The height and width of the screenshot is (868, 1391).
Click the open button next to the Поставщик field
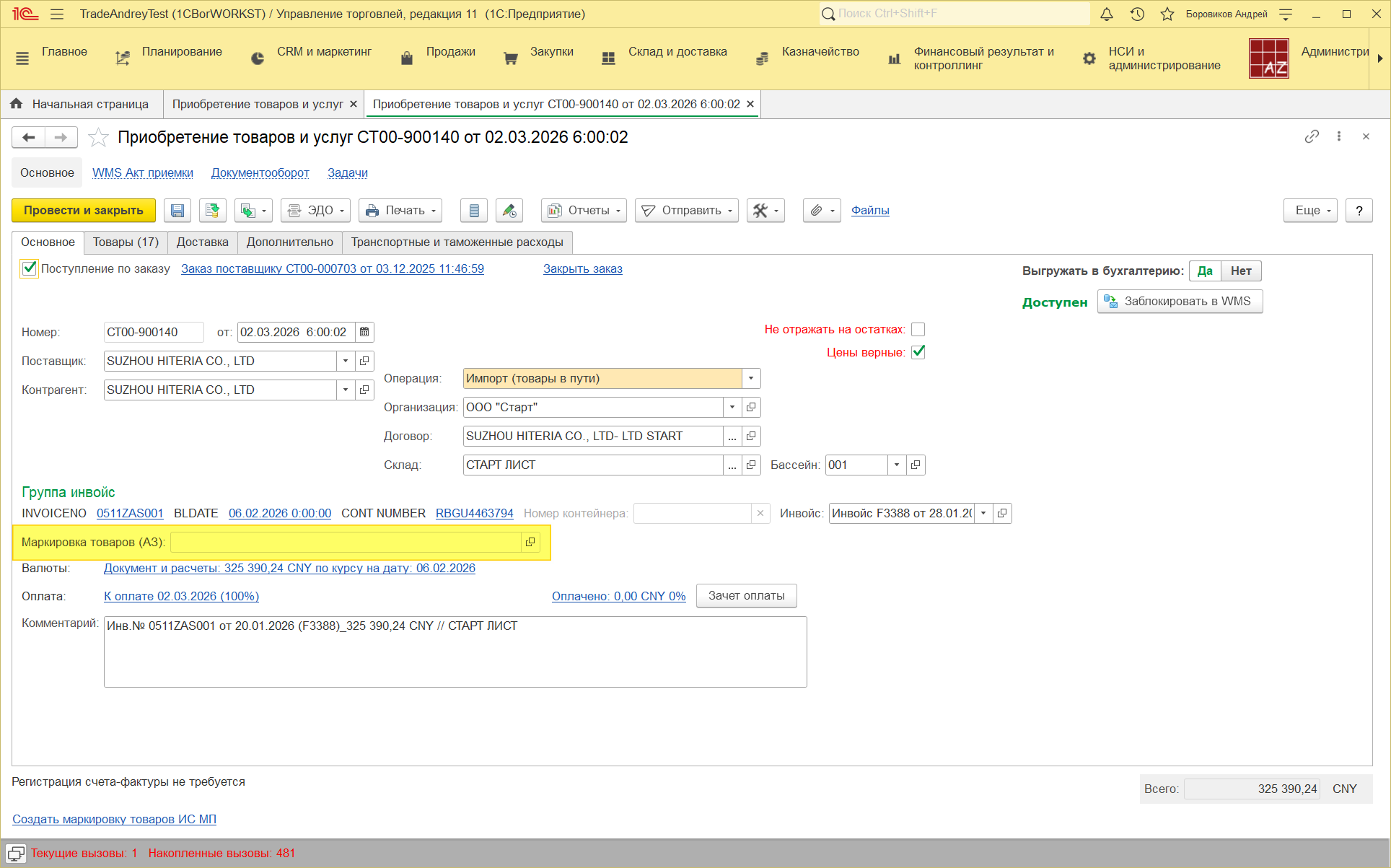tap(364, 361)
